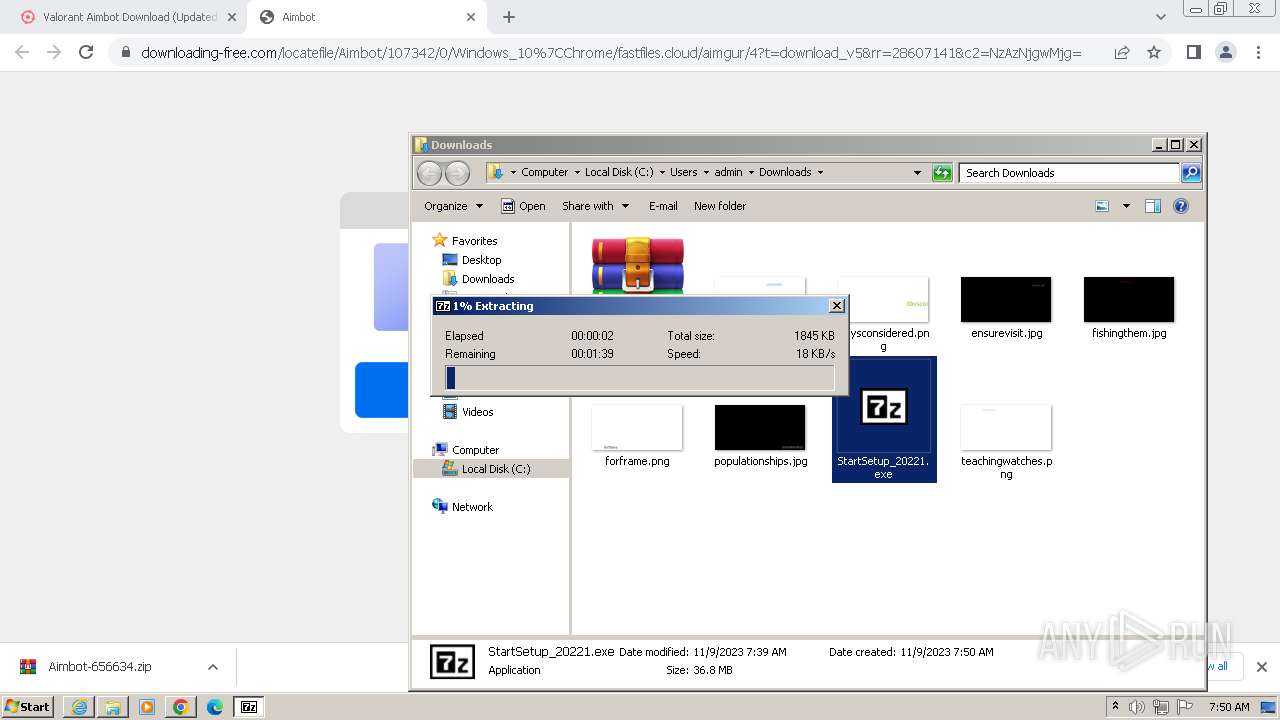Viewport: 1280px width, 720px height.
Task: Click the search magnifier in Explorer
Action: pos(1191,173)
